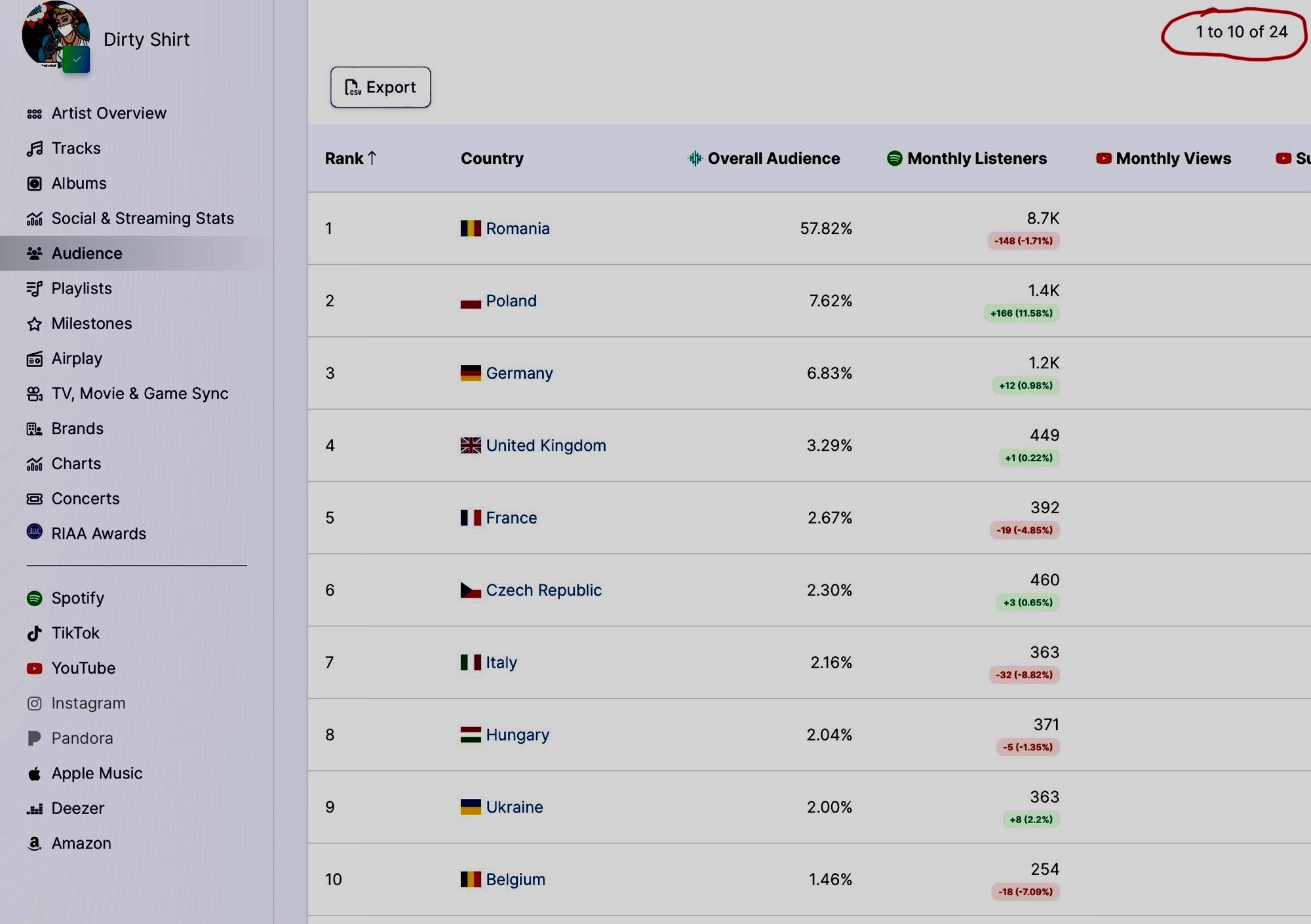Viewport: 1311px width, 924px height.
Task: Open the Romania country link
Action: [x=517, y=229]
